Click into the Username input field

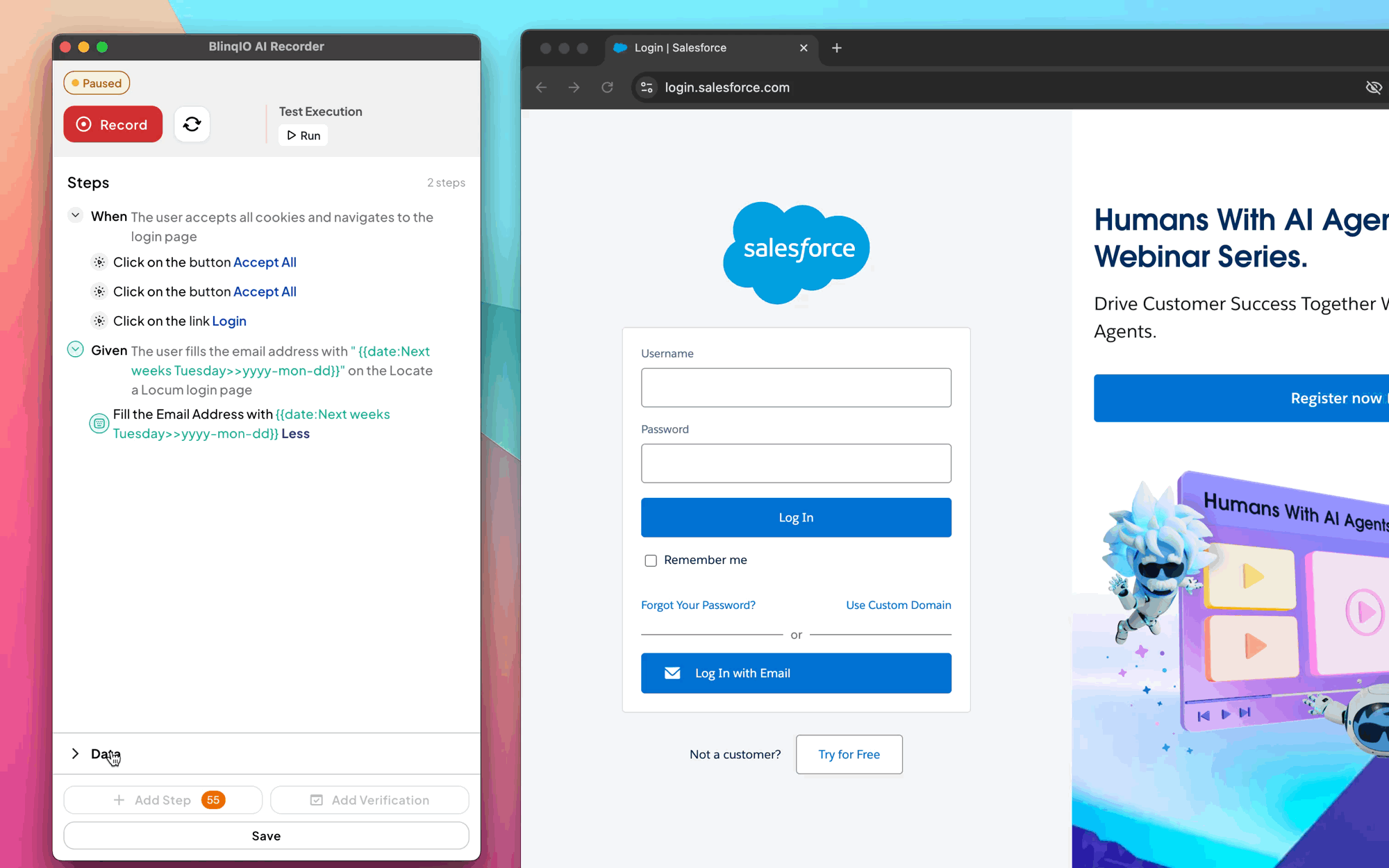pos(796,387)
